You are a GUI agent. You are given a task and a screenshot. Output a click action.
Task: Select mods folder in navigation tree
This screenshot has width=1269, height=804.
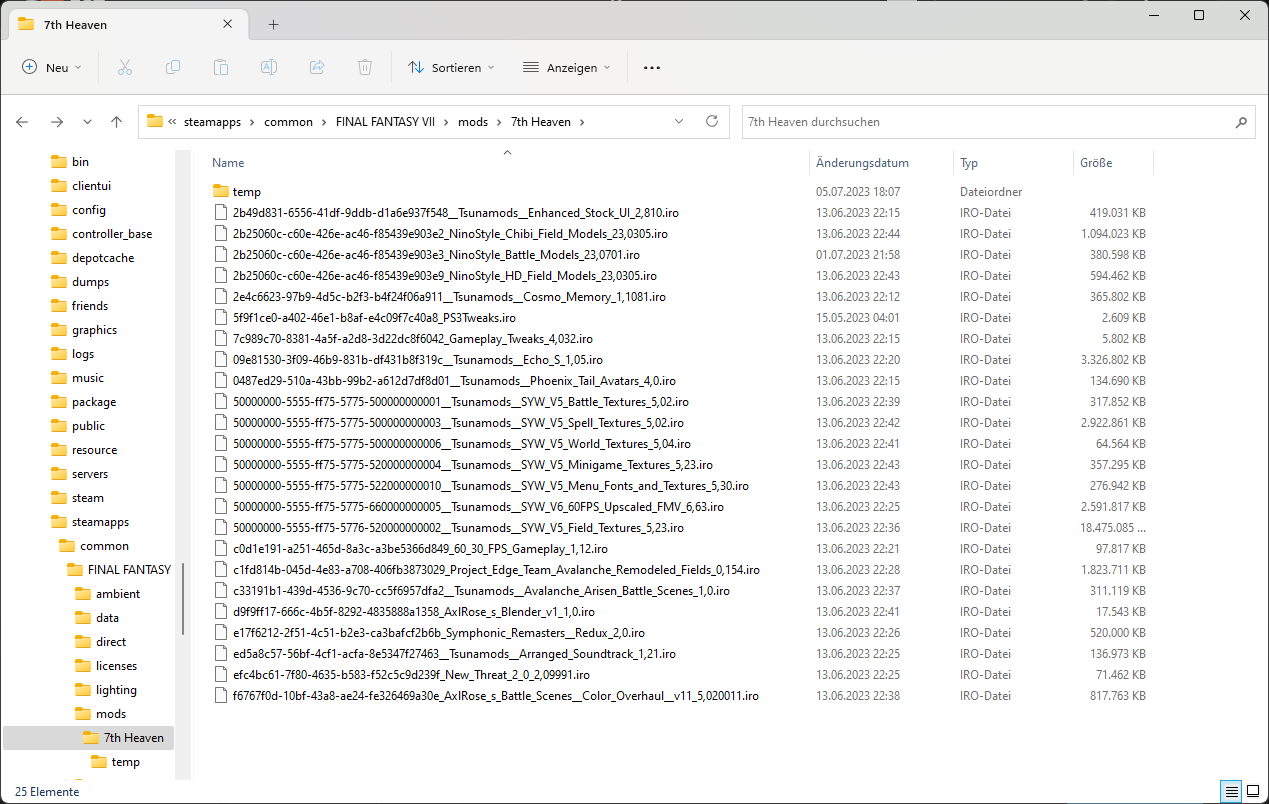[111, 714]
